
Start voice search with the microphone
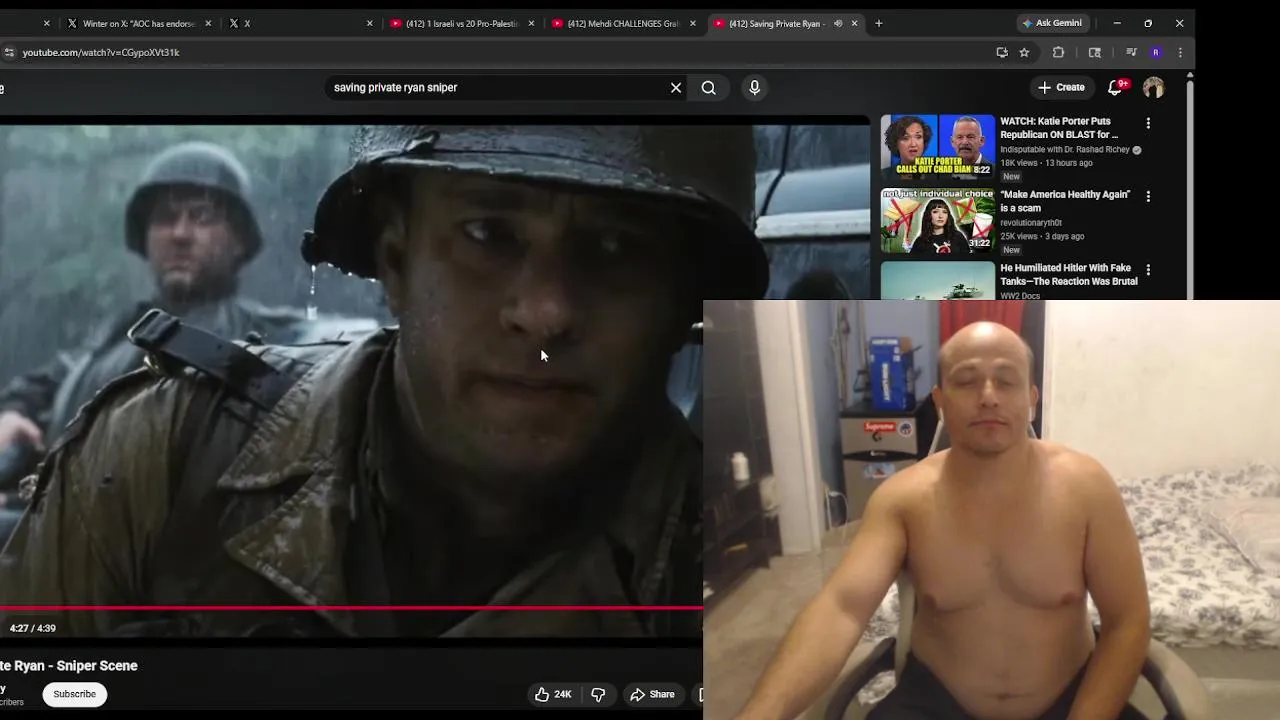coord(755,88)
